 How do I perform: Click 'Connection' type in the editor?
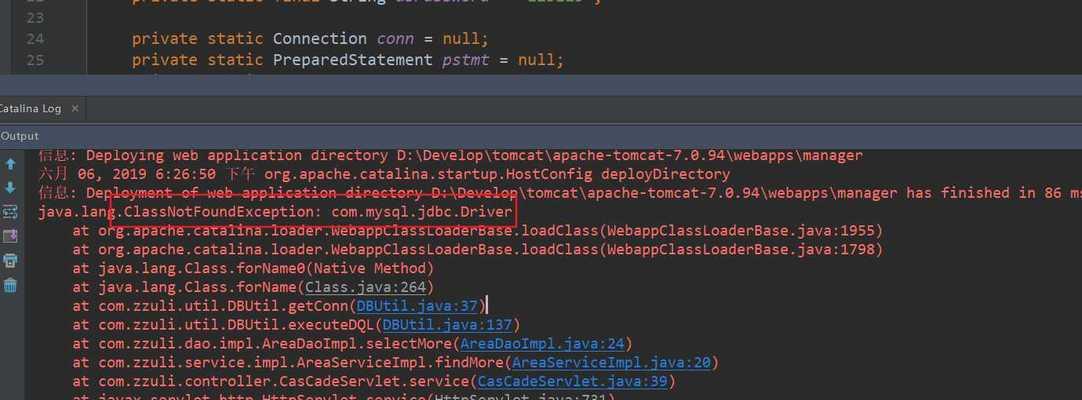[x=319, y=39]
